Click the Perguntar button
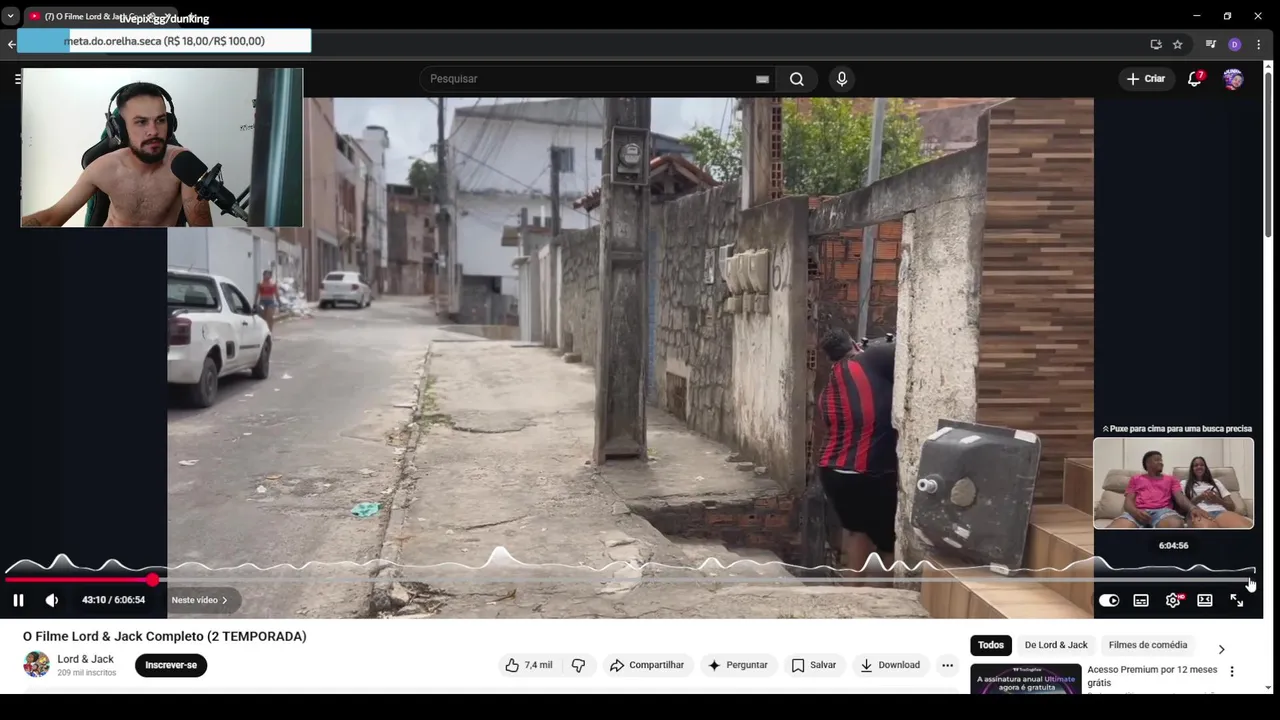This screenshot has width=1280, height=720. (x=738, y=665)
